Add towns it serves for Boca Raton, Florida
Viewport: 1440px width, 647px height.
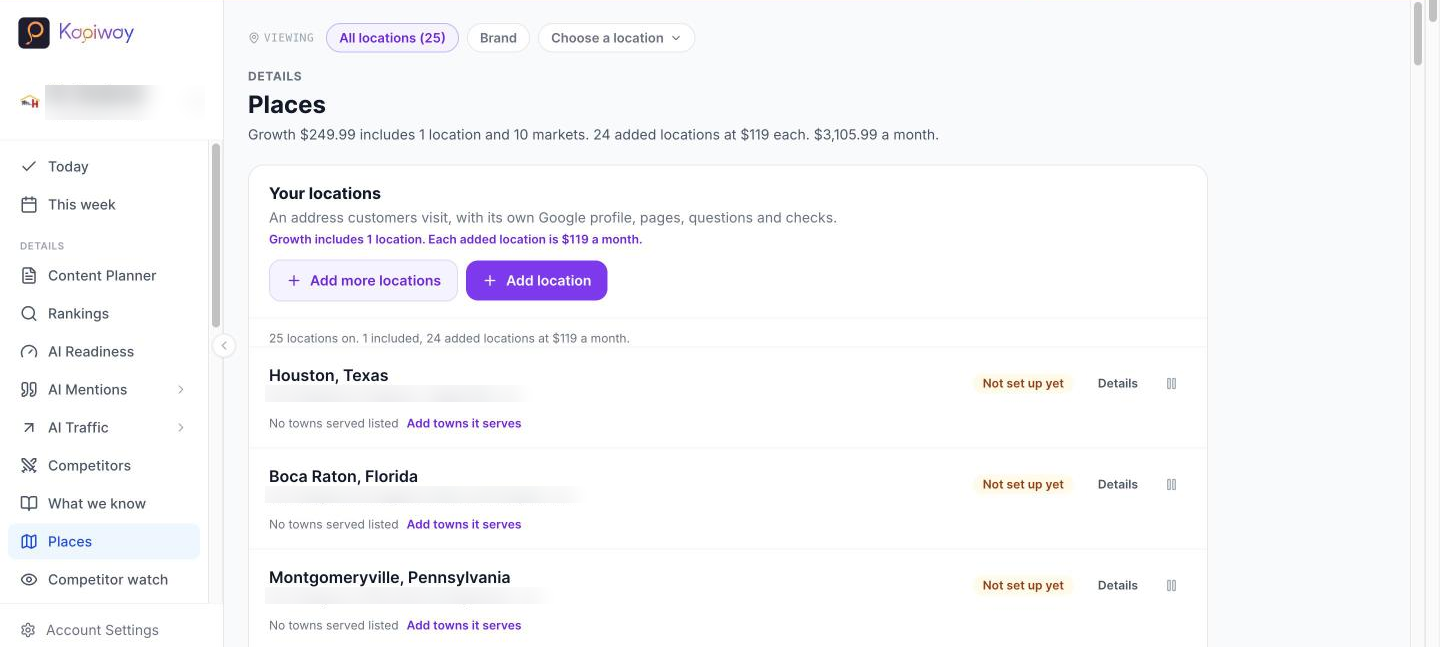[x=464, y=524]
